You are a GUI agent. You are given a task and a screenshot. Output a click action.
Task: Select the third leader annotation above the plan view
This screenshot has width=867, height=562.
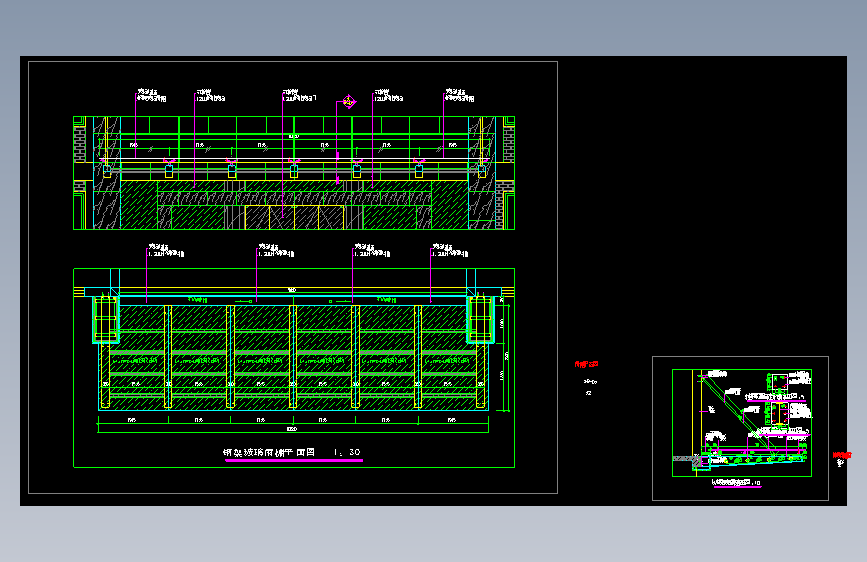click(x=372, y=251)
